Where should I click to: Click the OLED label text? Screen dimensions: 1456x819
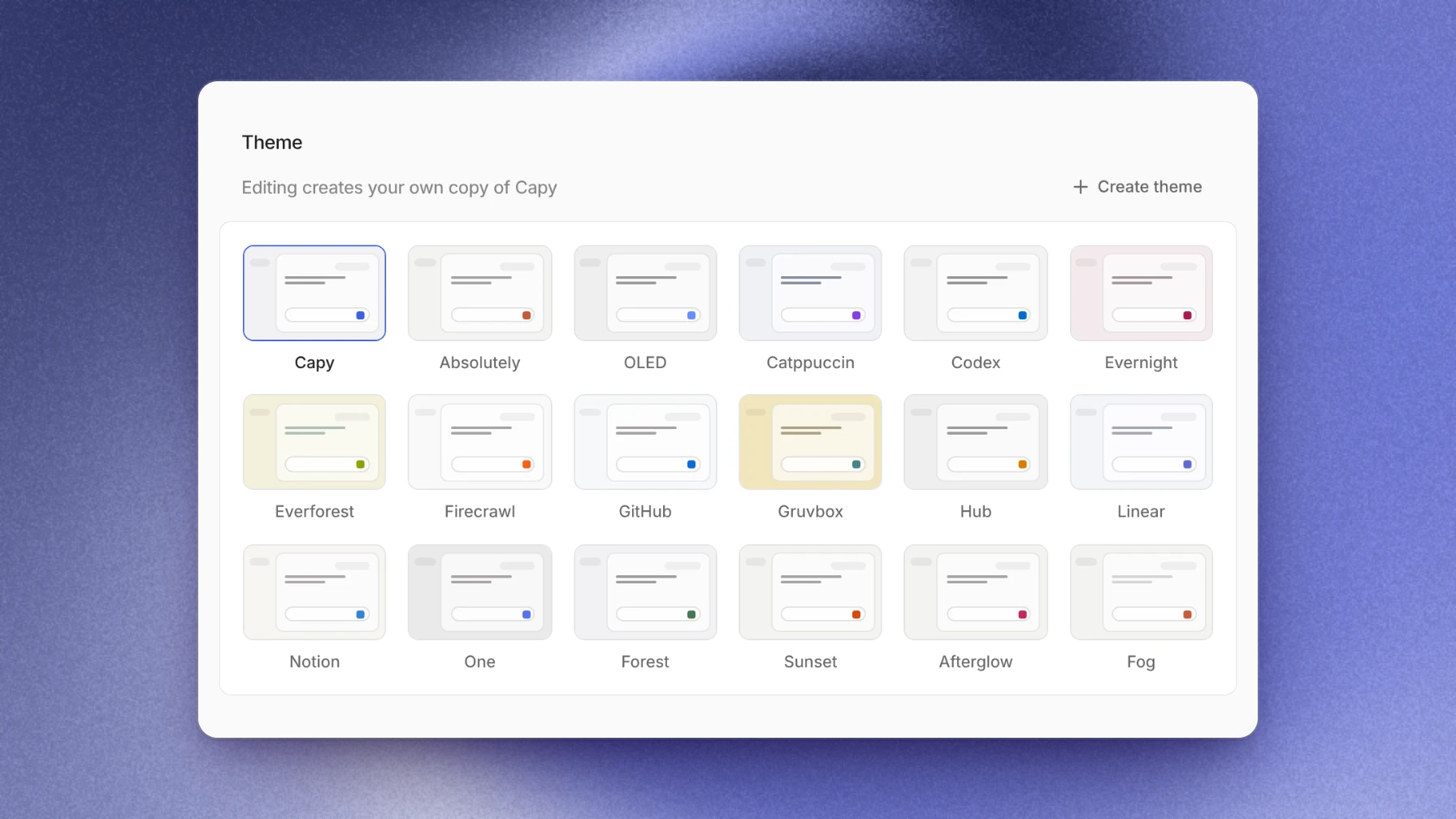click(645, 362)
